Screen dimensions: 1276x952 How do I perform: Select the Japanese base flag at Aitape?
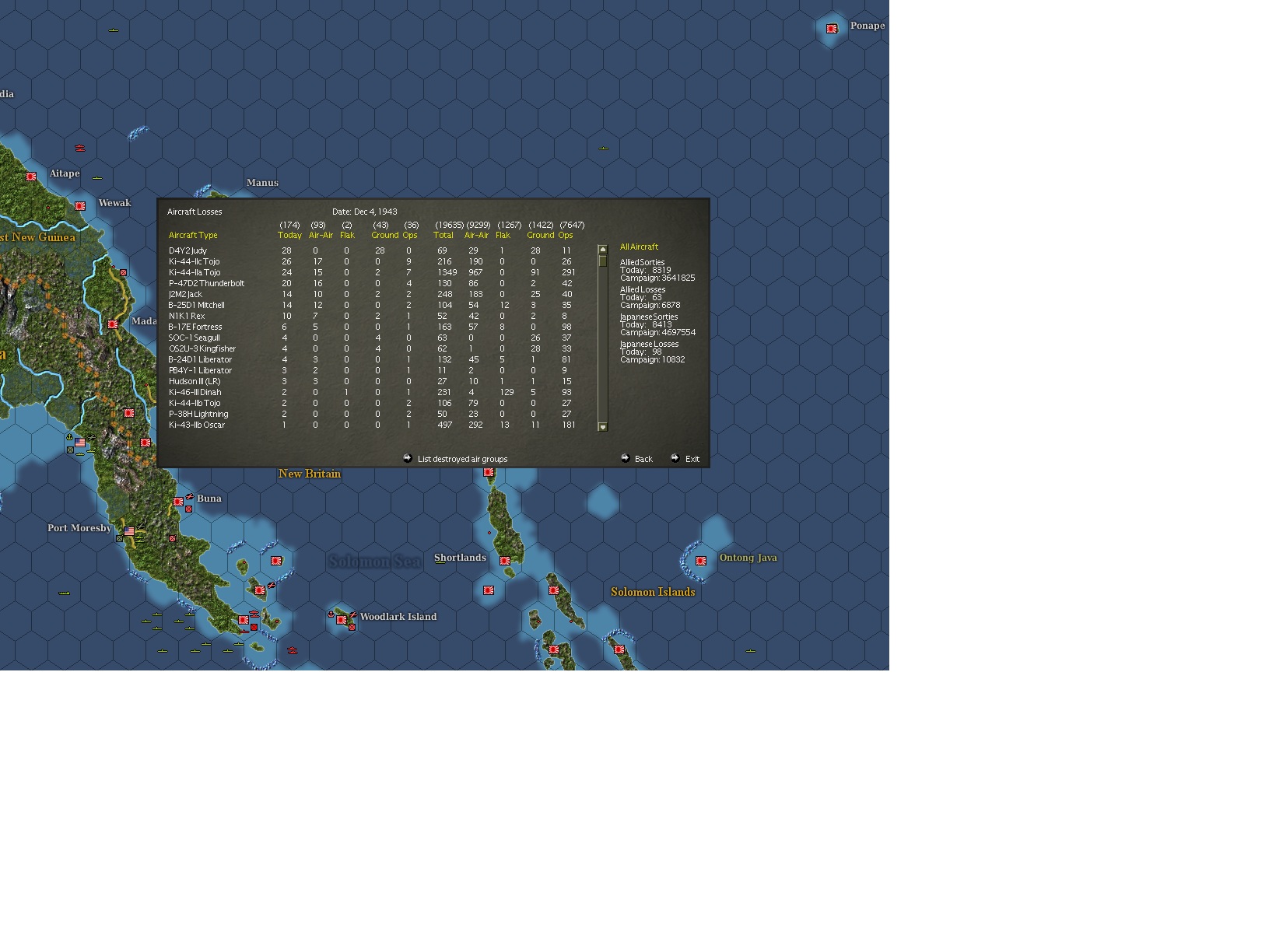32,177
